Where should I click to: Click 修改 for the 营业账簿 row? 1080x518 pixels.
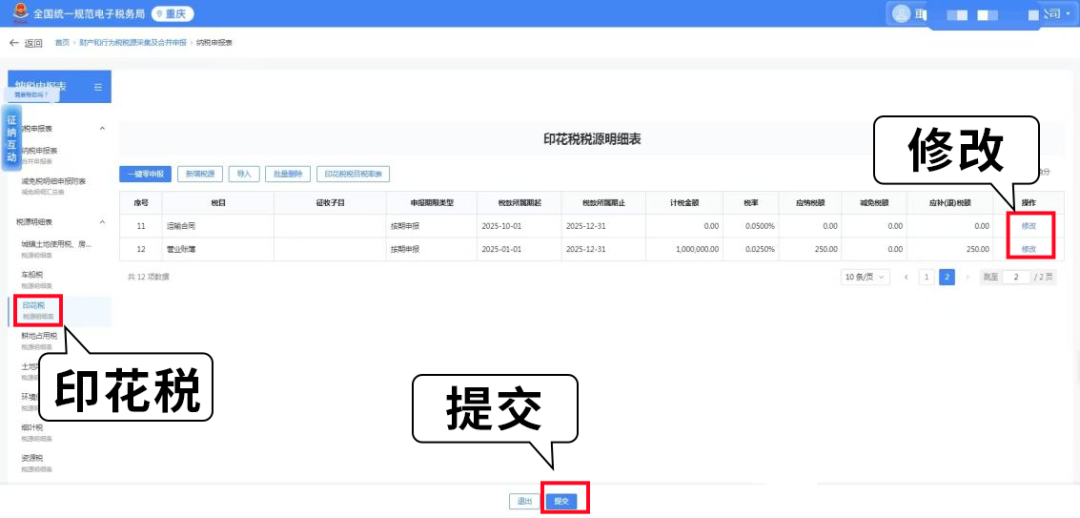pos(1029,249)
